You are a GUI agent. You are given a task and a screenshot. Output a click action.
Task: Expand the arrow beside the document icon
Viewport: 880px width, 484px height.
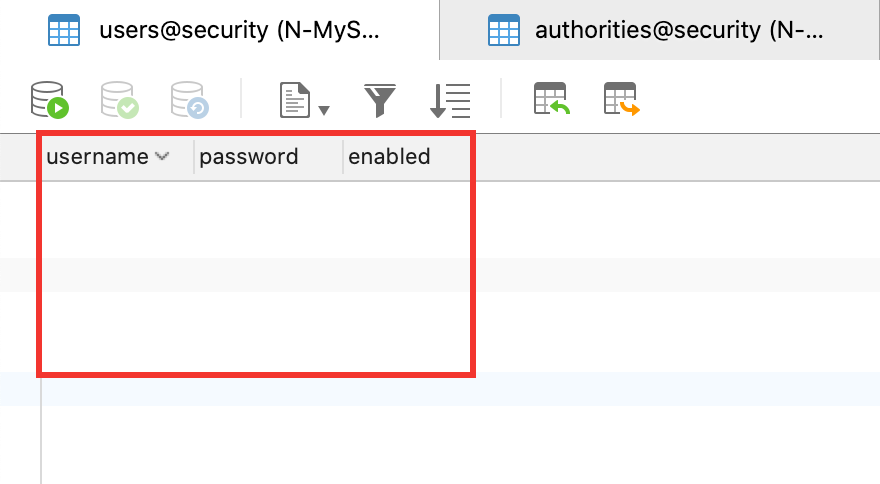324,111
